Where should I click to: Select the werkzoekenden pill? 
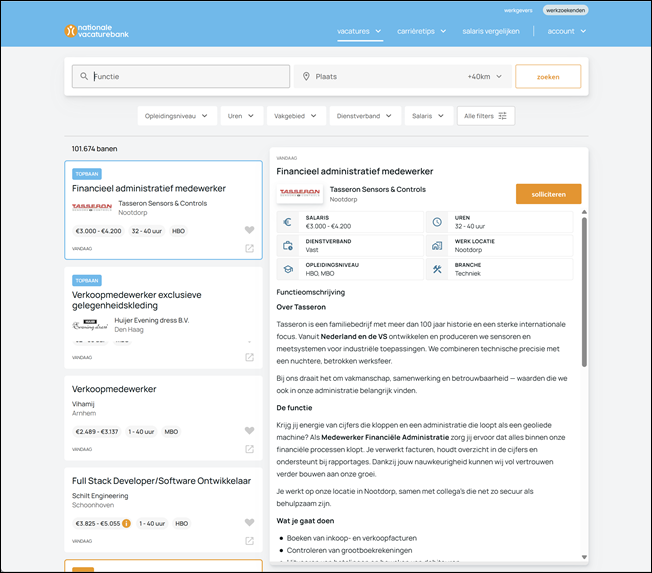tap(565, 10)
